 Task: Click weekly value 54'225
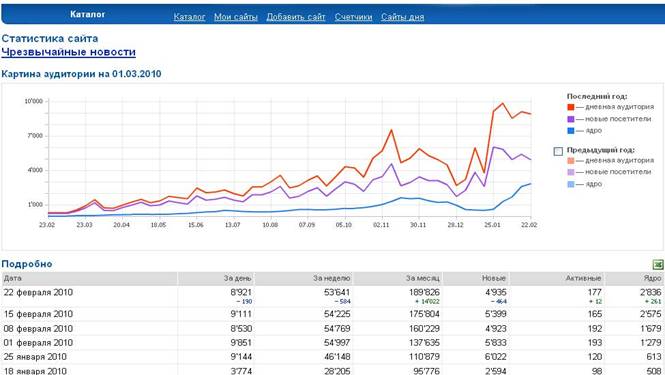(x=337, y=314)
